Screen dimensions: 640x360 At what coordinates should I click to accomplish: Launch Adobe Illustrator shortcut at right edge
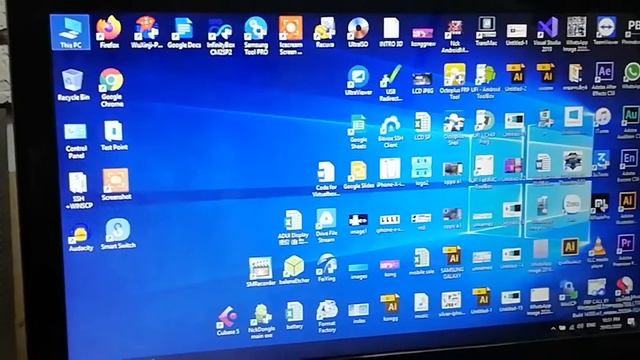click(627, 207)
